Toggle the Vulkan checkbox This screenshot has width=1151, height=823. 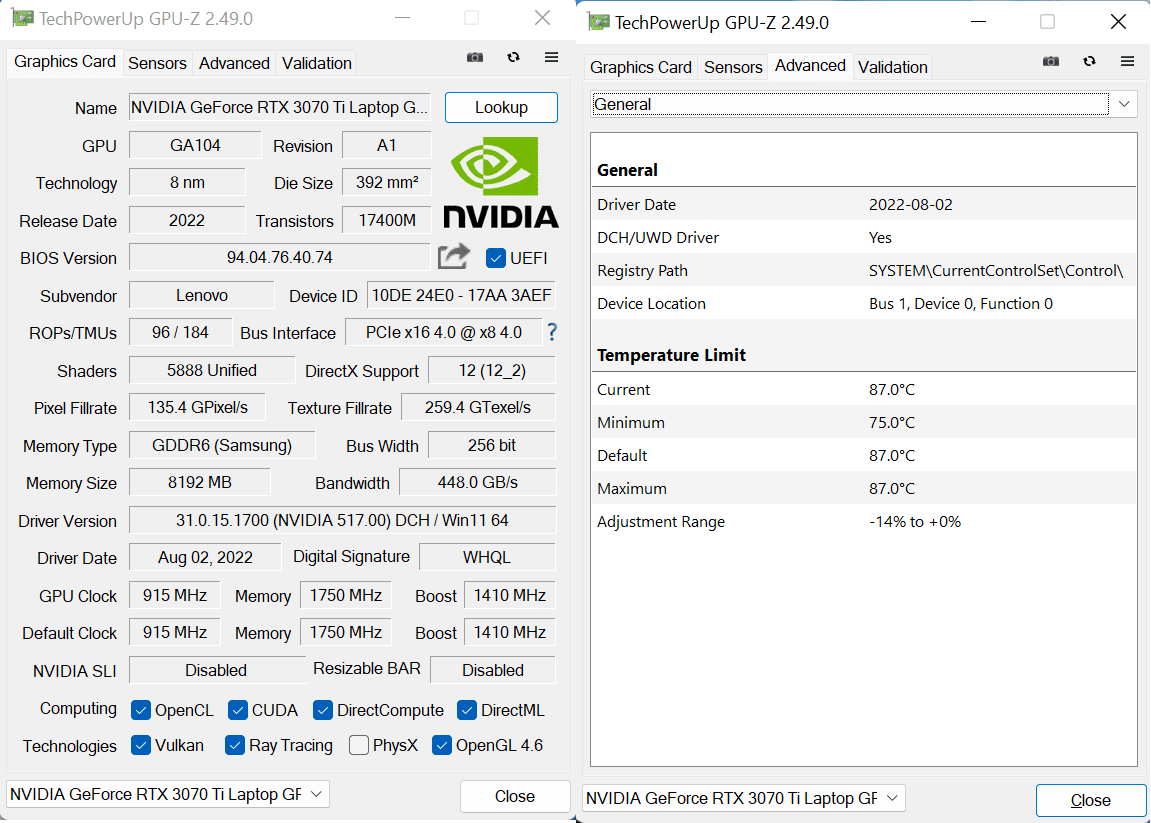click(x=141, y=745)
